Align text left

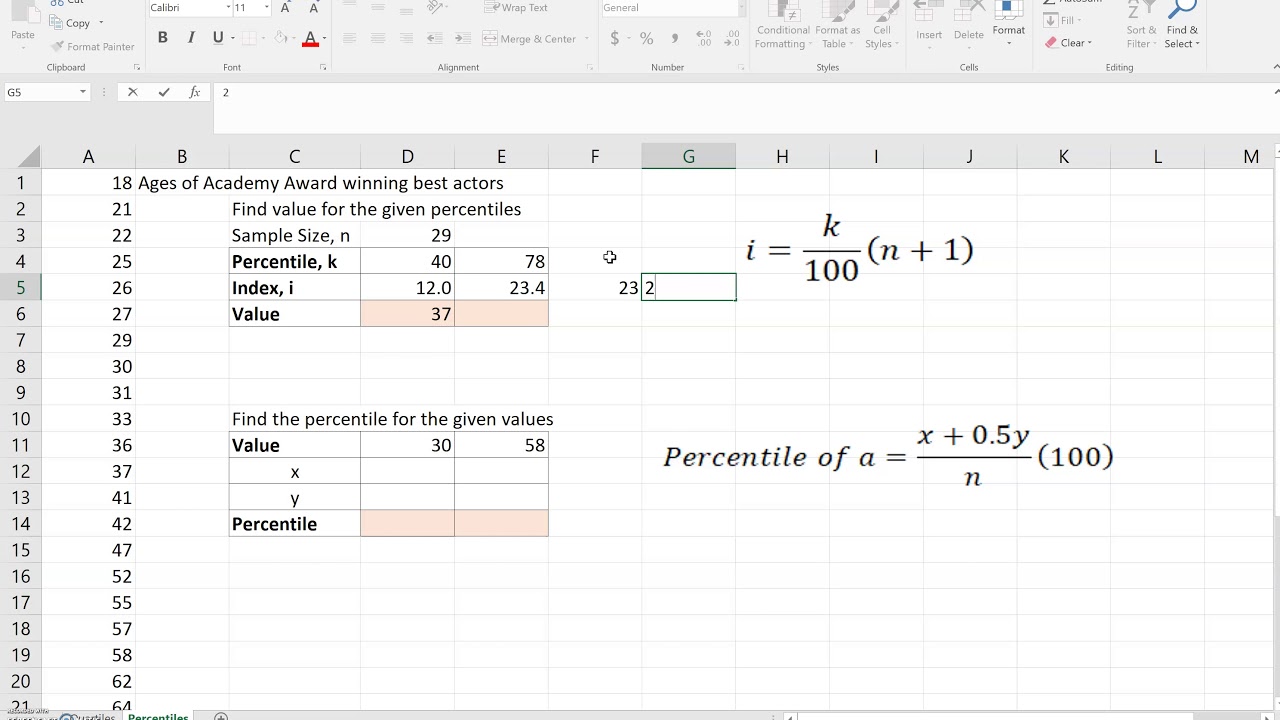point(349,38)
